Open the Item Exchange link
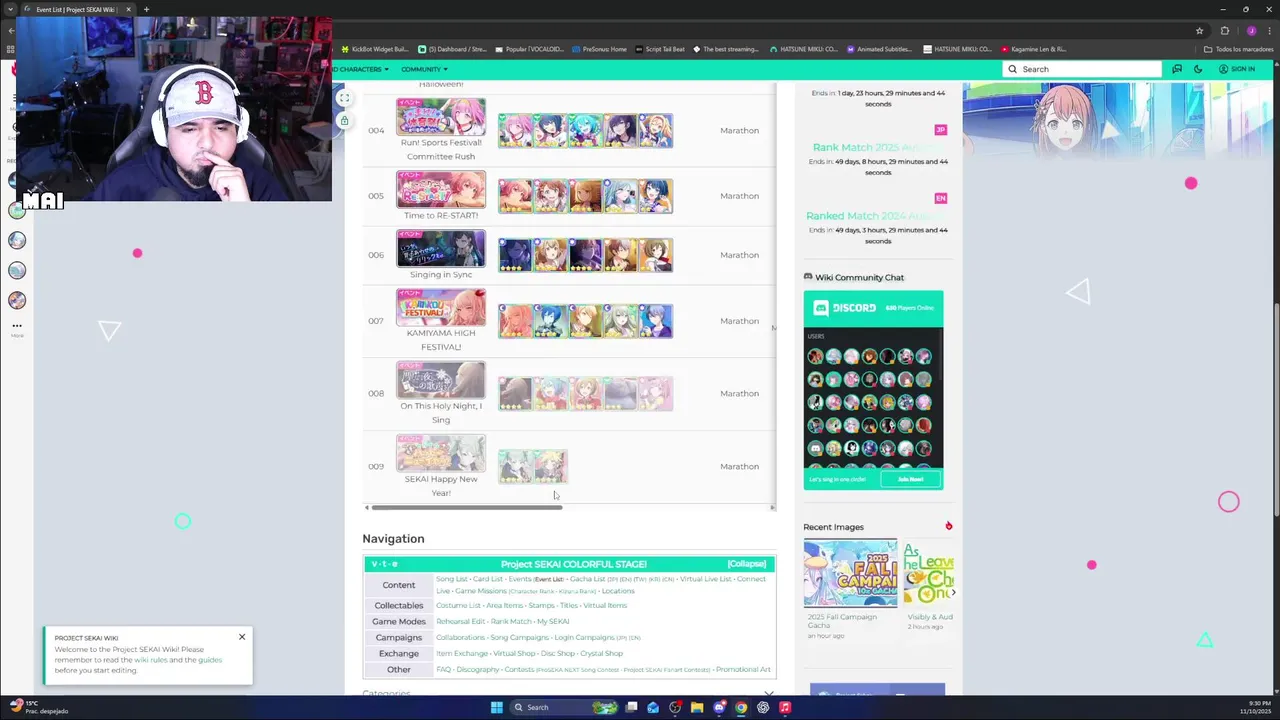The image size is (1280, 720). [x=462, y=653]
